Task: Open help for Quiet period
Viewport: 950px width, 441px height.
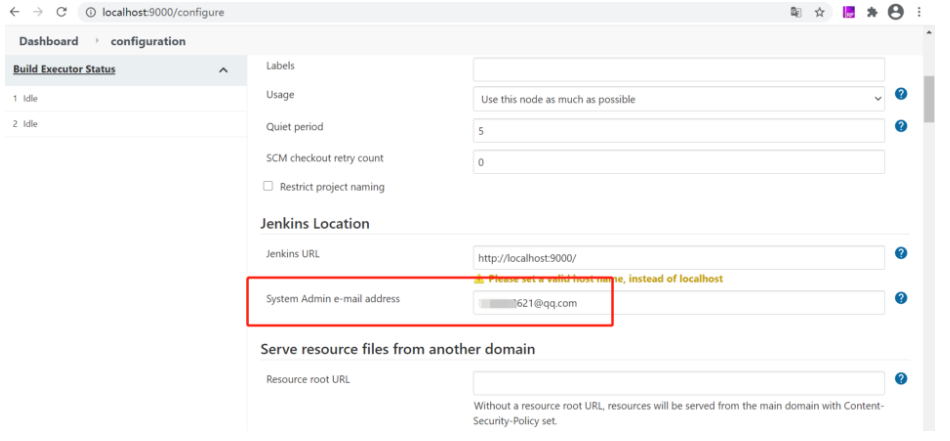Action: 901,125
